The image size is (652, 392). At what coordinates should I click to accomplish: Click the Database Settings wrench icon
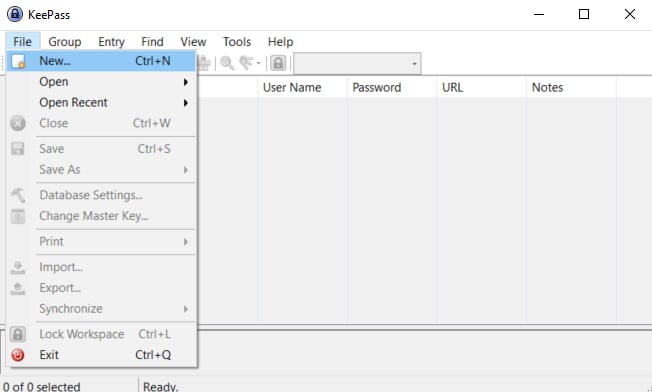(x=18, y=195)
